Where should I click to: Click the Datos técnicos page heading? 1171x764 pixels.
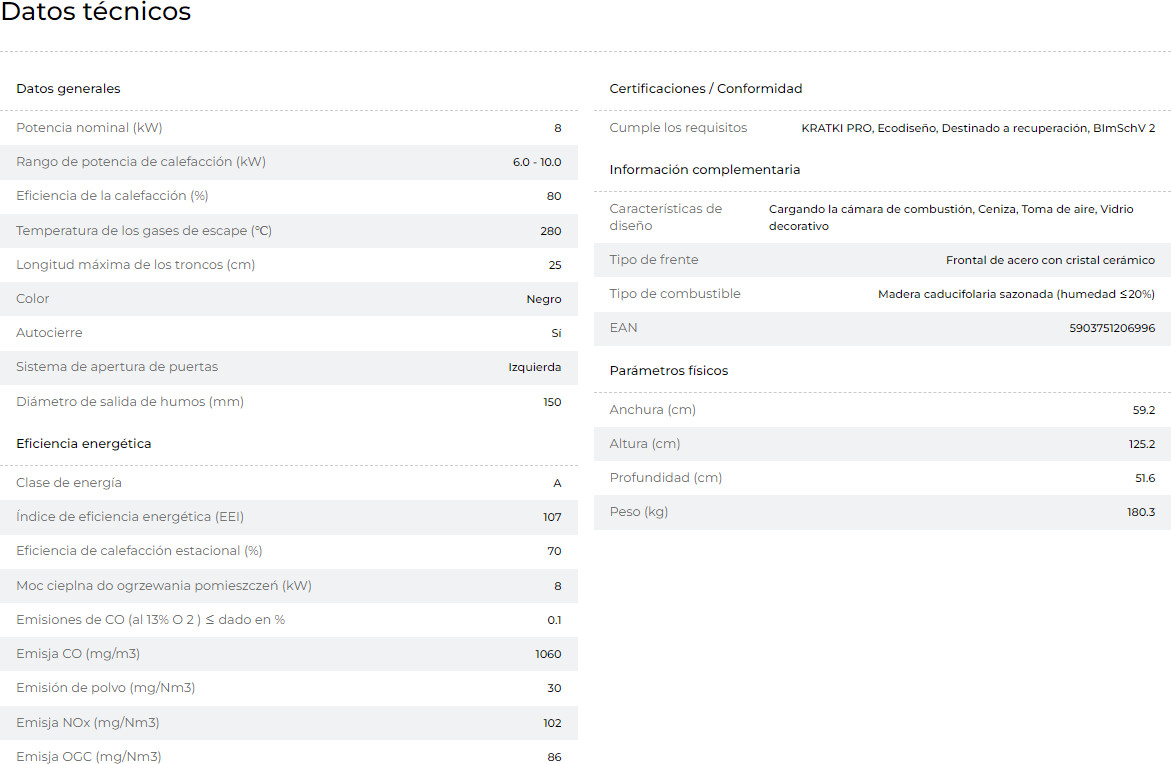(96, 13)
